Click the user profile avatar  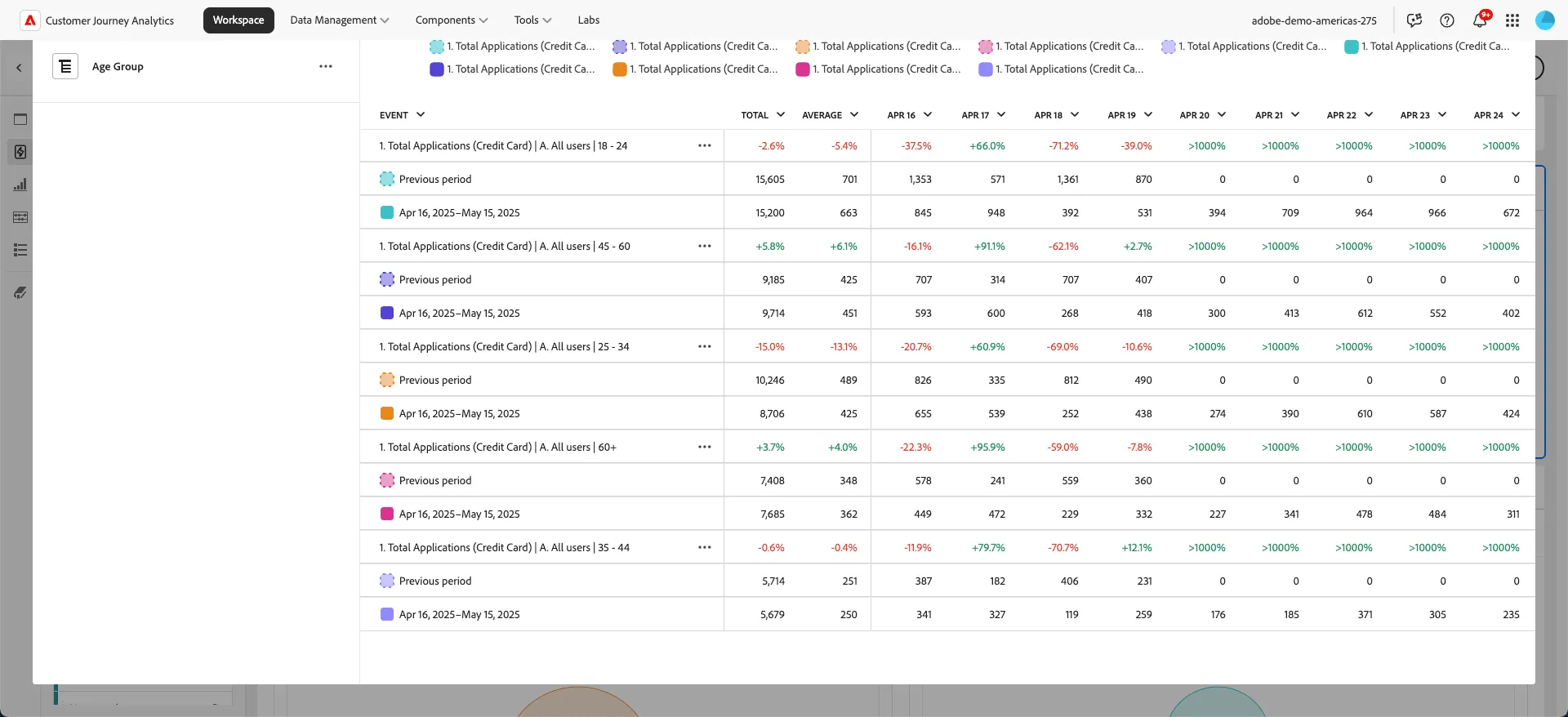coord(1545,20)
